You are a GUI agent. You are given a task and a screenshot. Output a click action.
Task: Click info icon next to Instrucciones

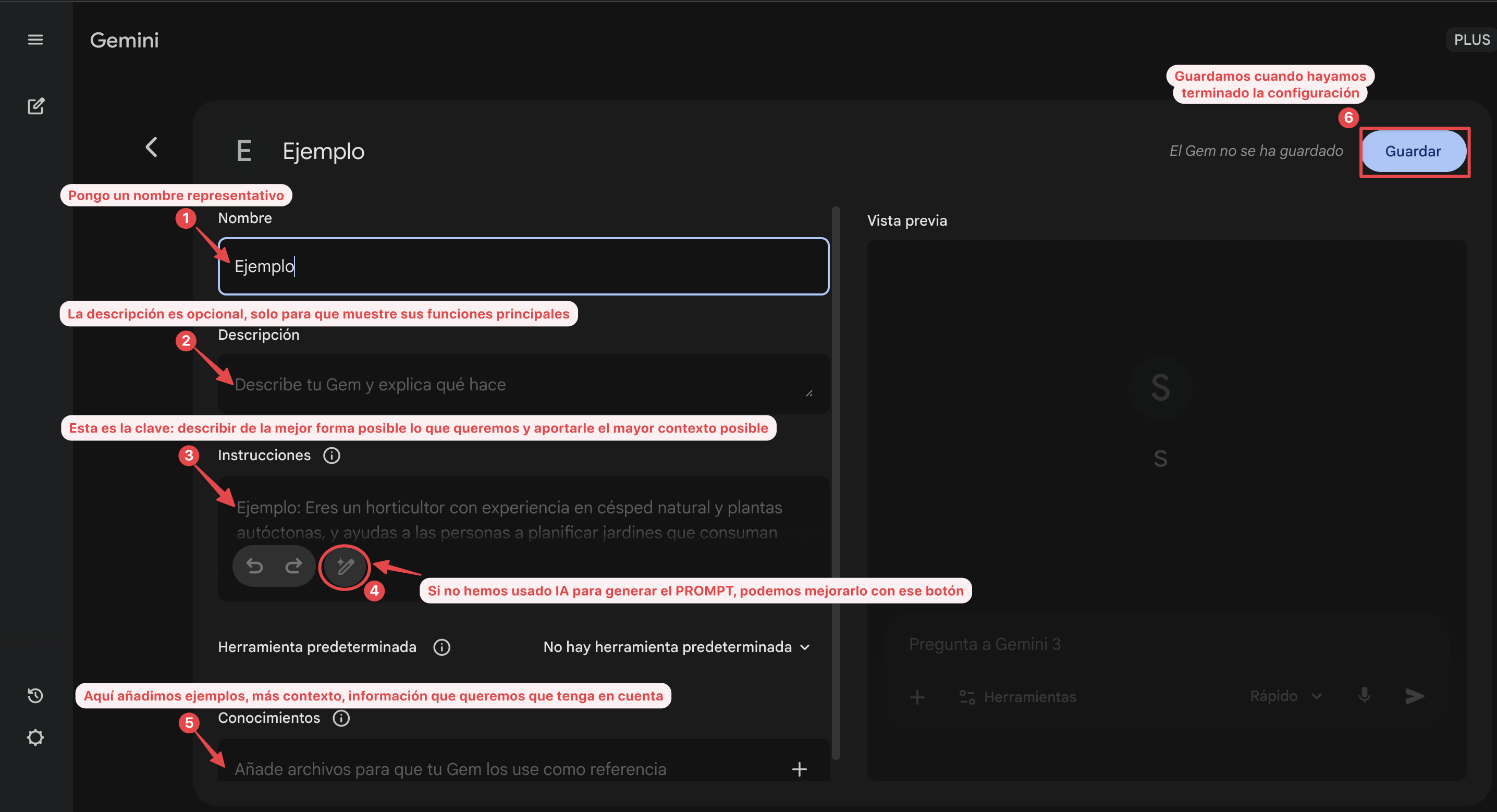coord(332,455)
